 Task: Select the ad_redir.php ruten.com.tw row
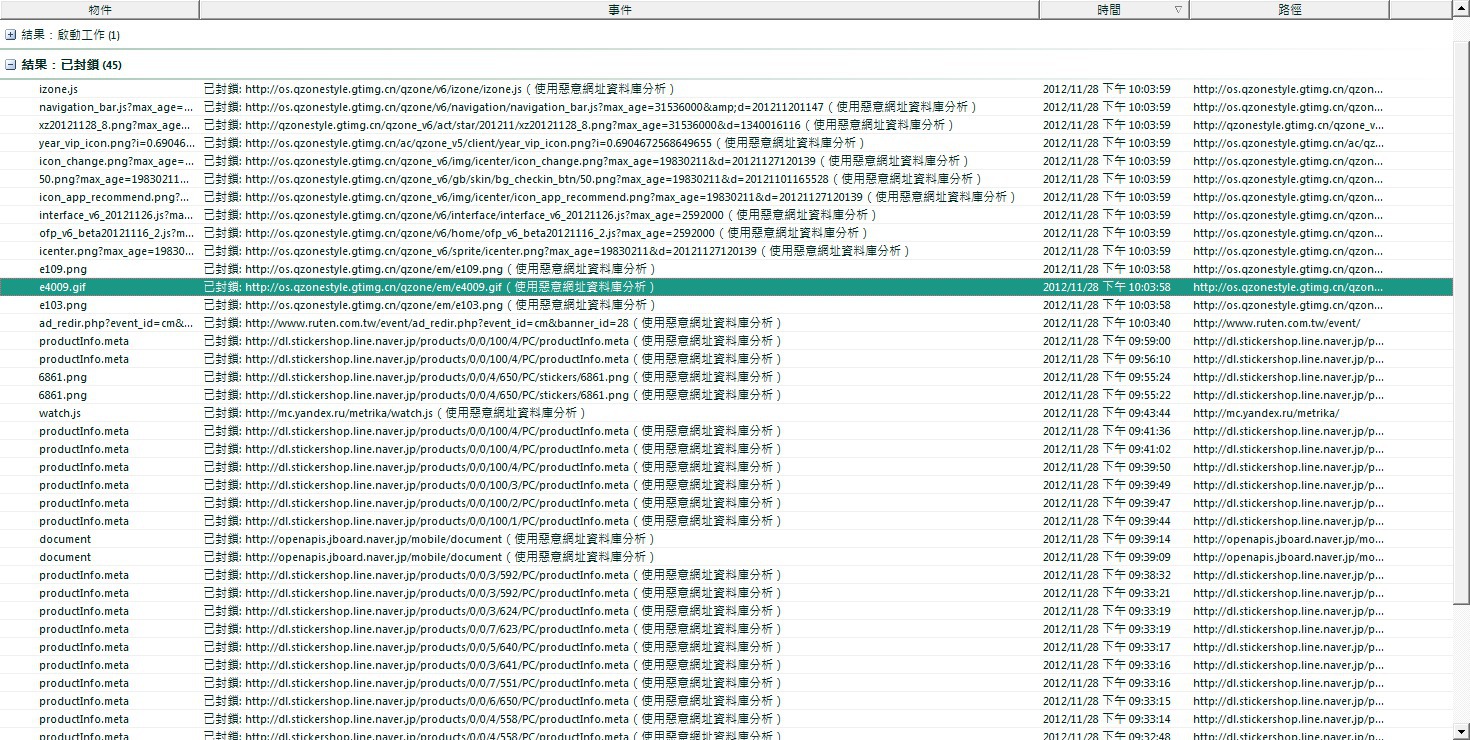point(725,323)
